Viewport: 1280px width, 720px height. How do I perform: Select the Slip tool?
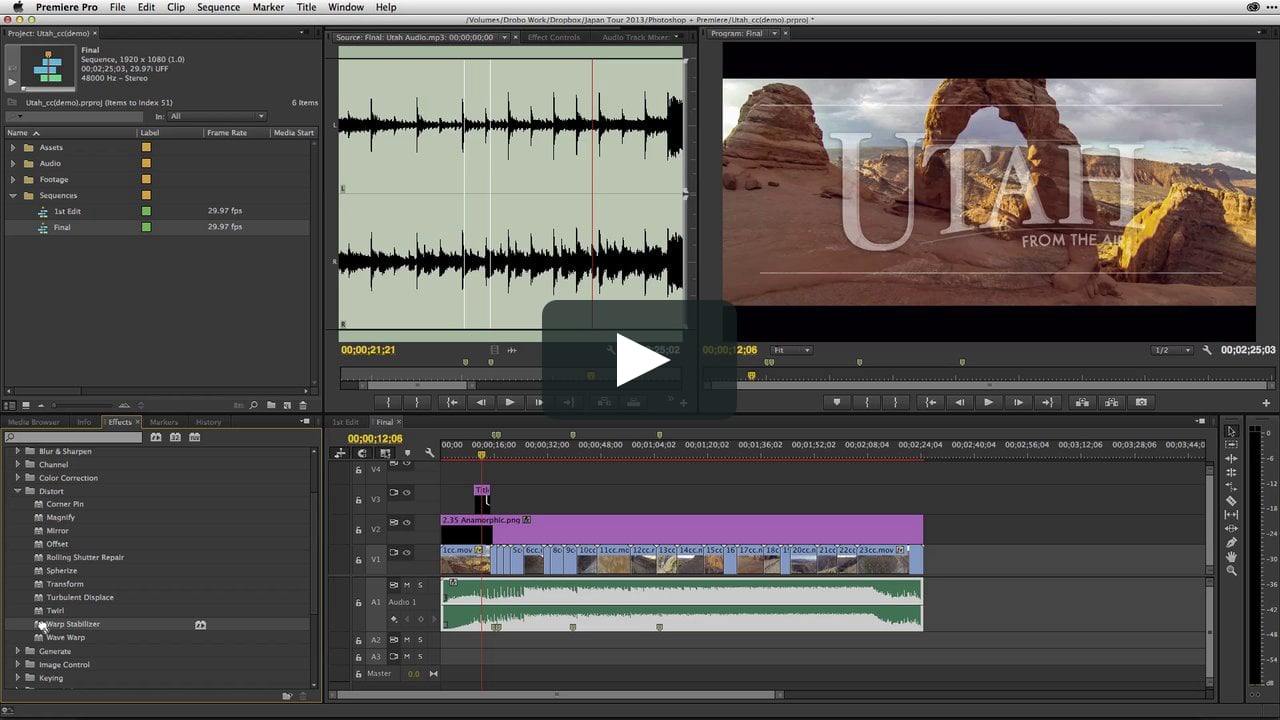click(1231, 515)
